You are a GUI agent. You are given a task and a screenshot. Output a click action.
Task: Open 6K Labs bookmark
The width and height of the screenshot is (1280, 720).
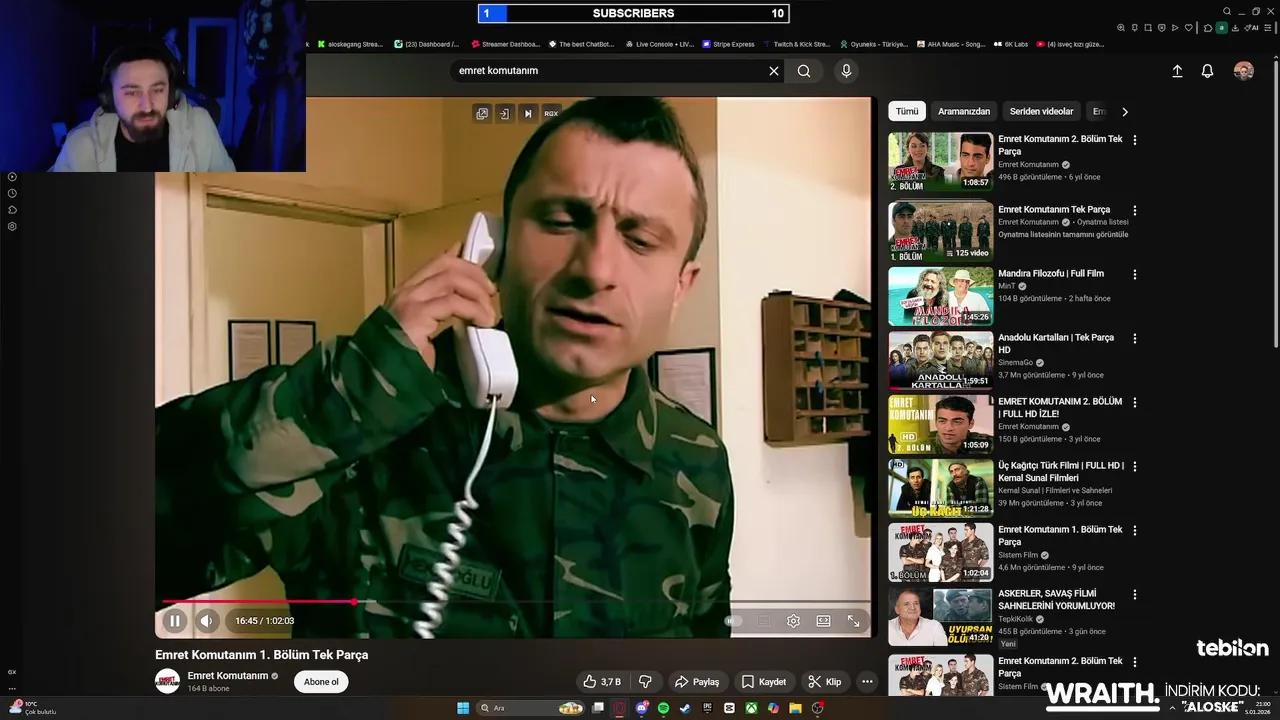pos(1010,44)
